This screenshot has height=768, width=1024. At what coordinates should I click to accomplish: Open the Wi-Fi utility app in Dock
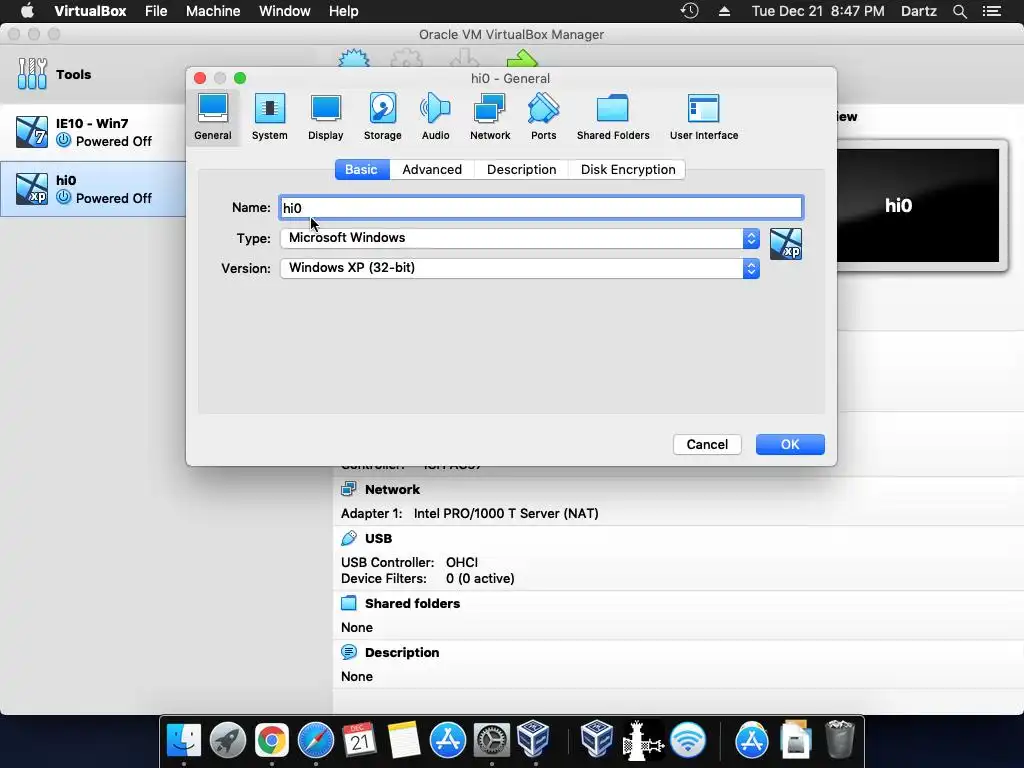[688, 741]
